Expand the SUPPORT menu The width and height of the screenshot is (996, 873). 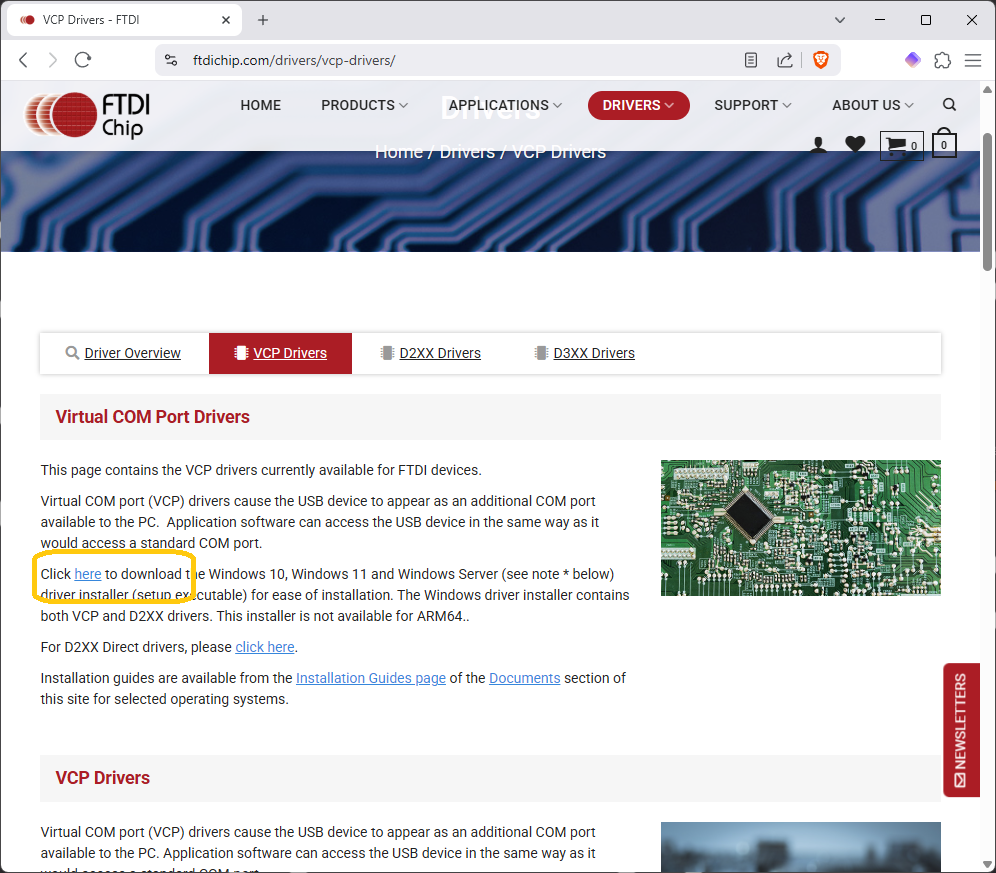(x=753, y=105)
